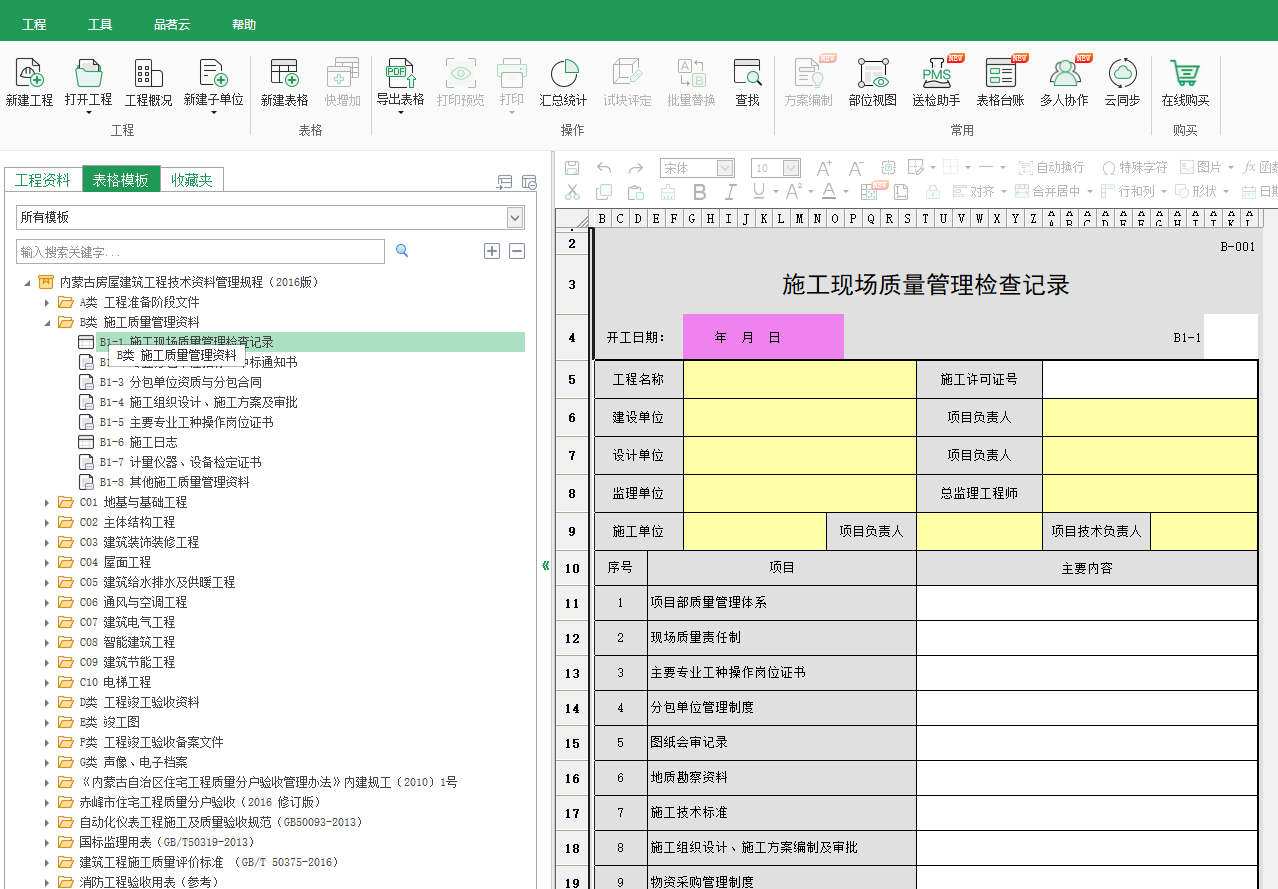1278x889 pixels.
Task: Open the font color A picker
Action: tap(829, 192)
